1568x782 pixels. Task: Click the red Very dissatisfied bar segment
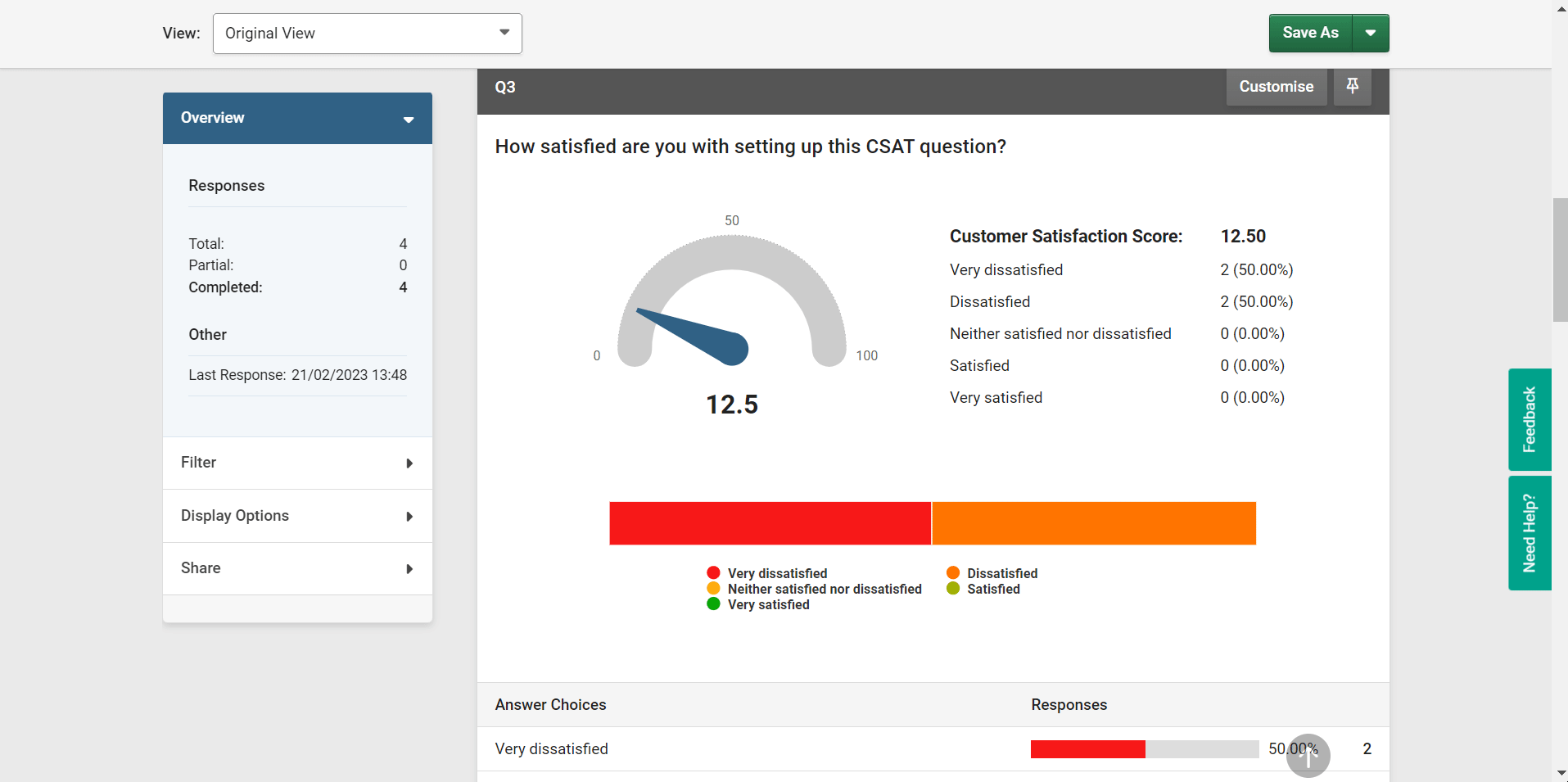tap(770, 523)
